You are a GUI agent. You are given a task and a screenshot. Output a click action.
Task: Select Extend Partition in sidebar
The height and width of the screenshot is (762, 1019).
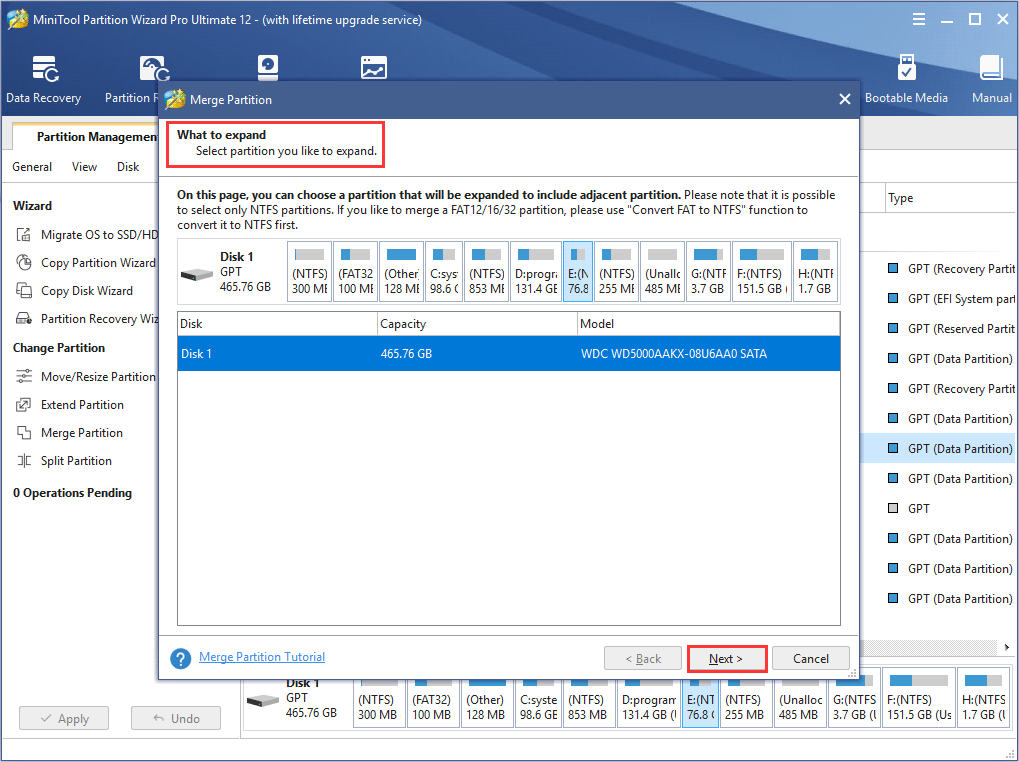tap(82, 405)
